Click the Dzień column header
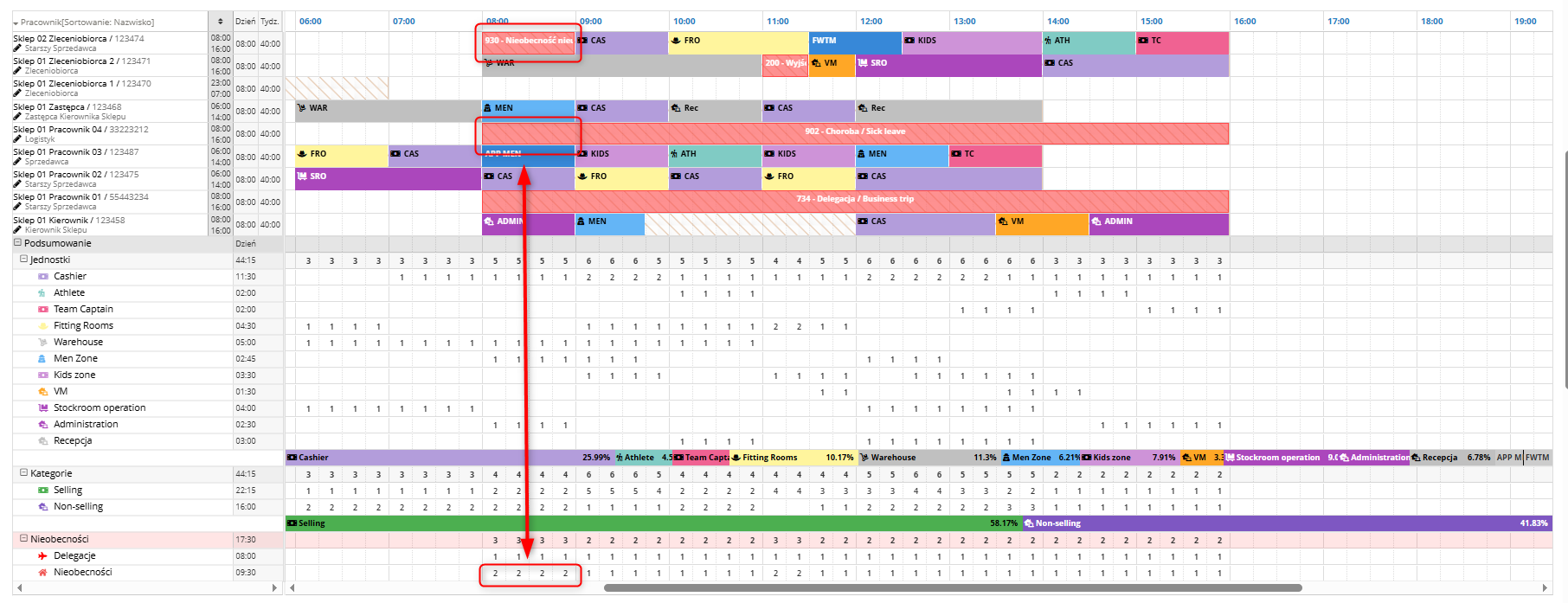The image size is (1568, 603). (x=246, y=22)
